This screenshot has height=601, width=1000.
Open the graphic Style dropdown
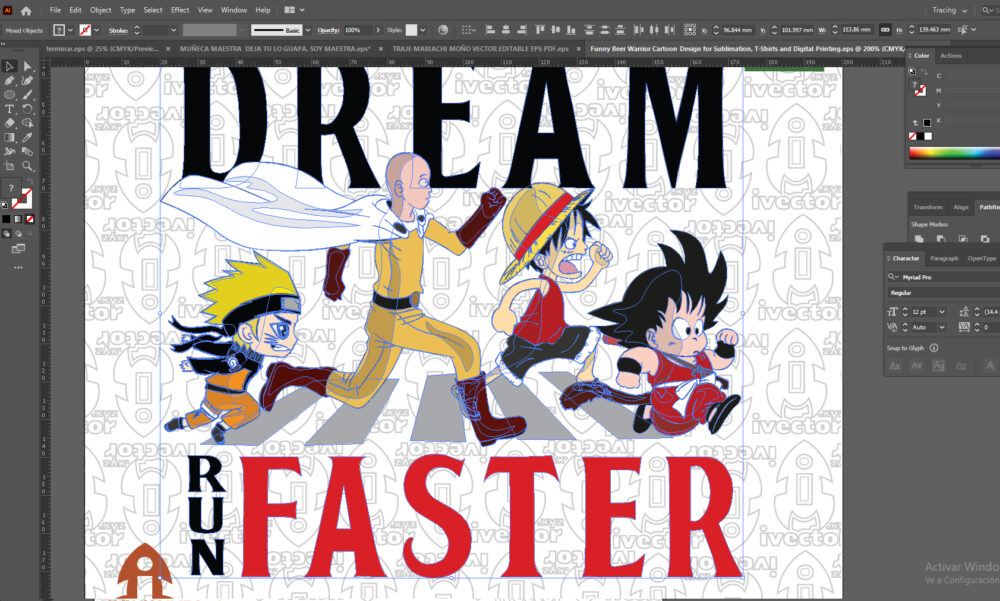[x=422, y=30]
